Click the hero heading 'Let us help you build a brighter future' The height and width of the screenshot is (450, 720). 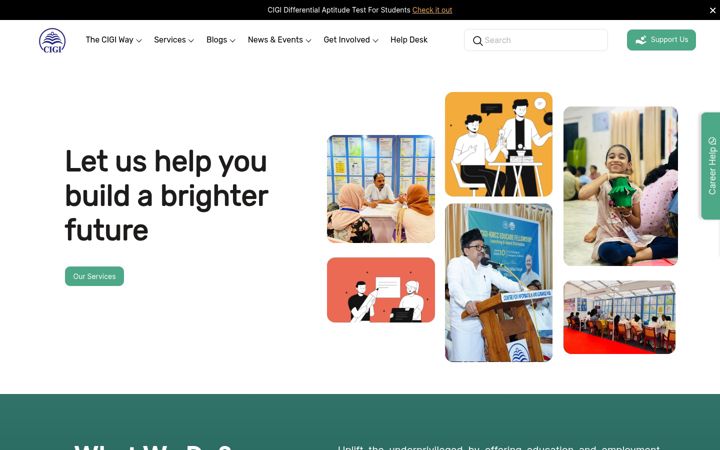click(x=166, y=195)
